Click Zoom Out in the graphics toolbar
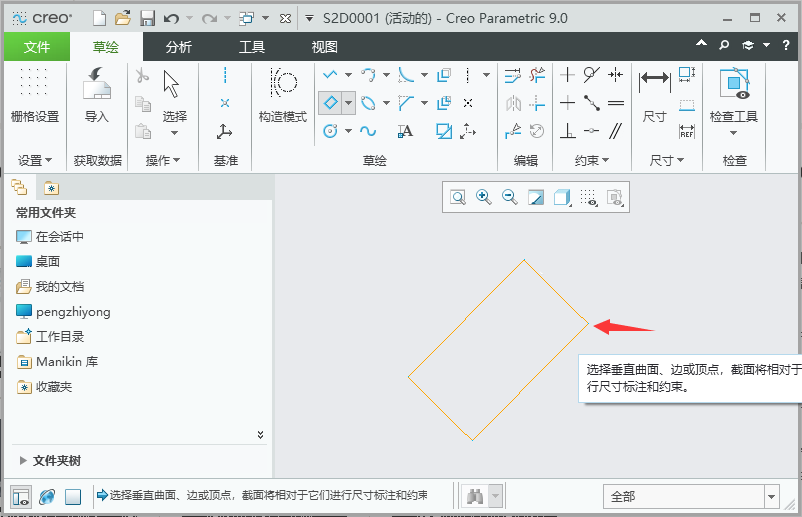This screenshot has height=517, width=802. (510, 197)
